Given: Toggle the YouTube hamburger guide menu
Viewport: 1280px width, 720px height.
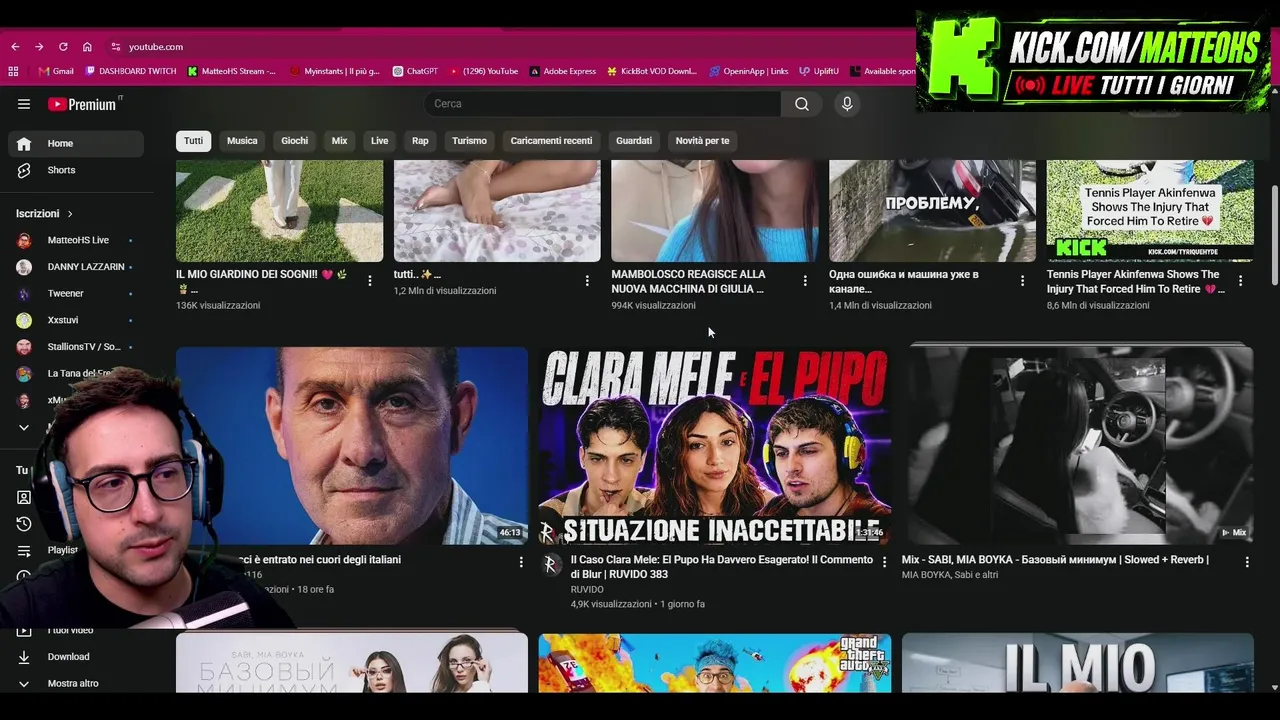Looking at the screenshot, I should [24, 104].
